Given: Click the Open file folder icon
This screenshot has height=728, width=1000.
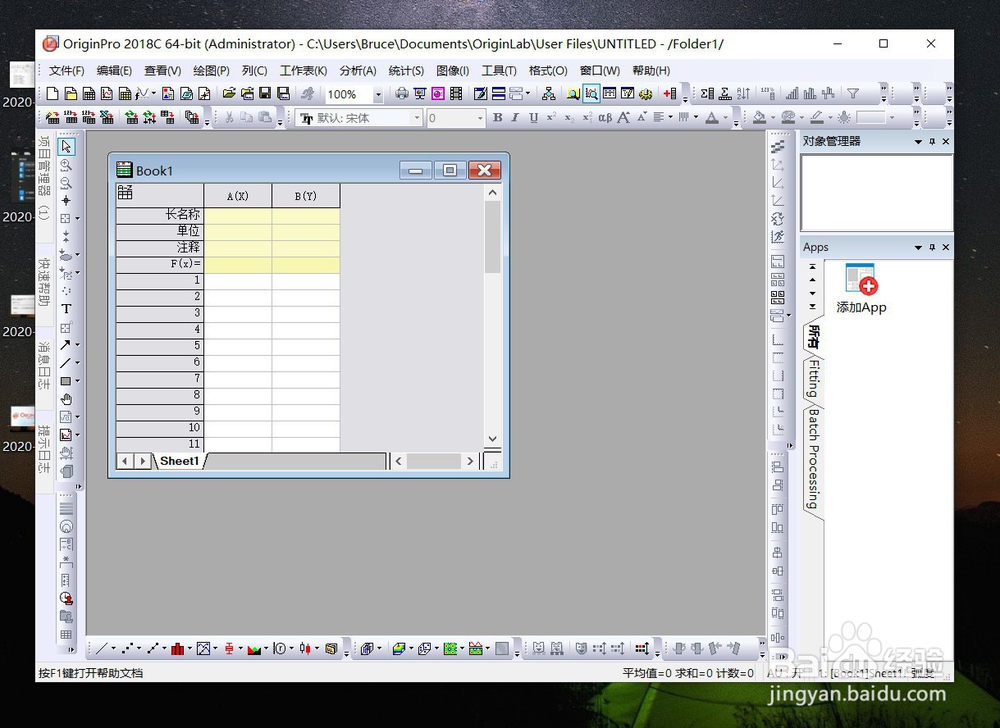Looking at the screenshot, I should (x=229, y=94).
